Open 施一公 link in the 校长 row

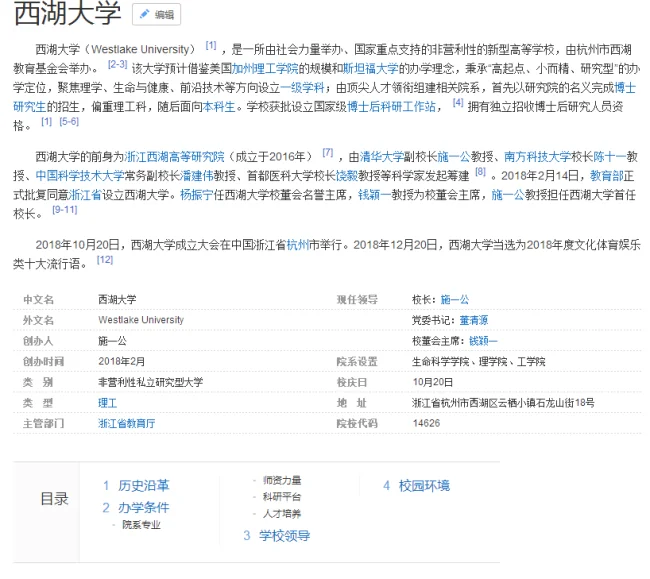coord(454,299)
